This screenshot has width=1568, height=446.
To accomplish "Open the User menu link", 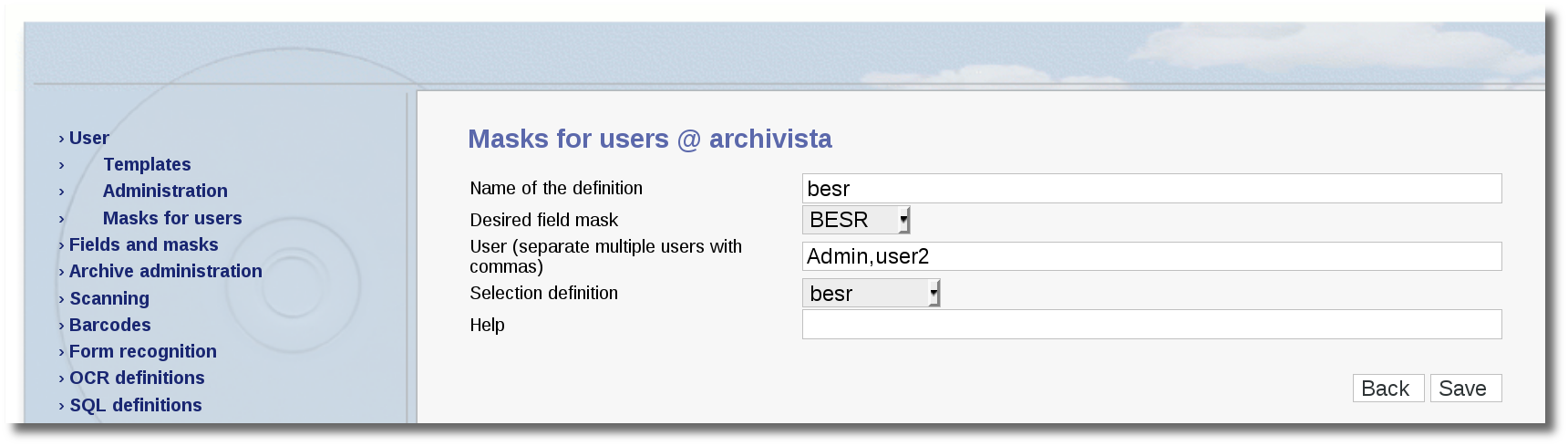I will [88, 138].
